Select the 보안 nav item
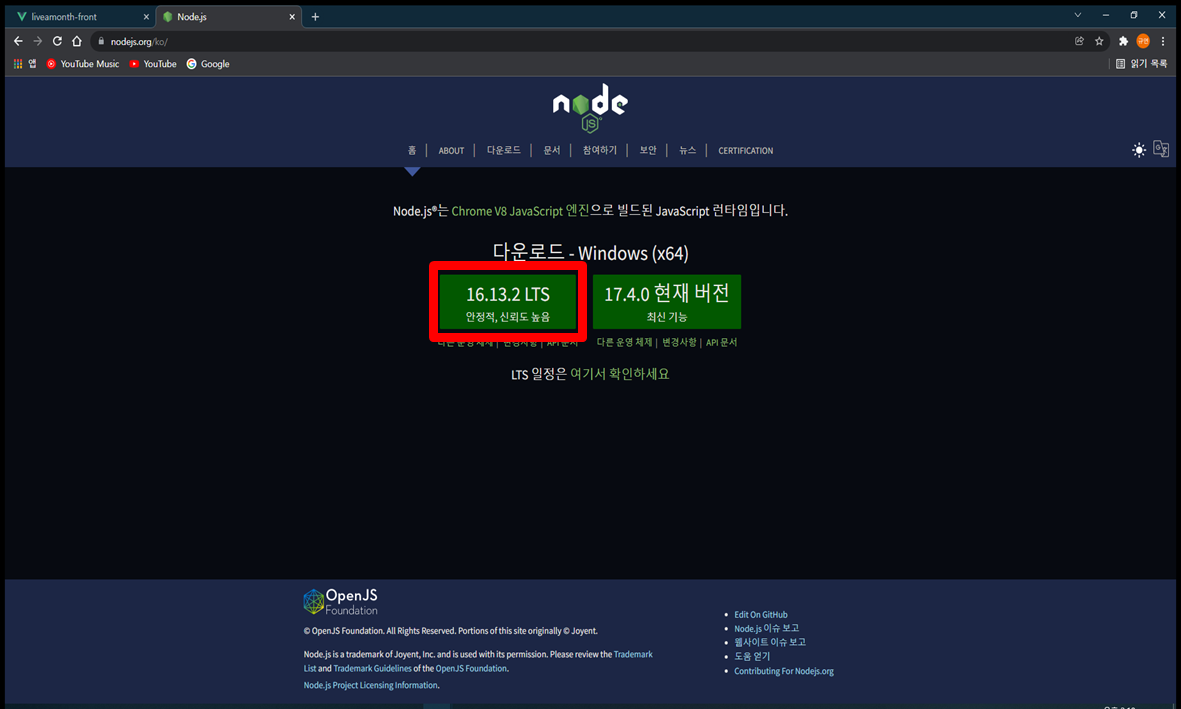 click(x=648, y=150)
